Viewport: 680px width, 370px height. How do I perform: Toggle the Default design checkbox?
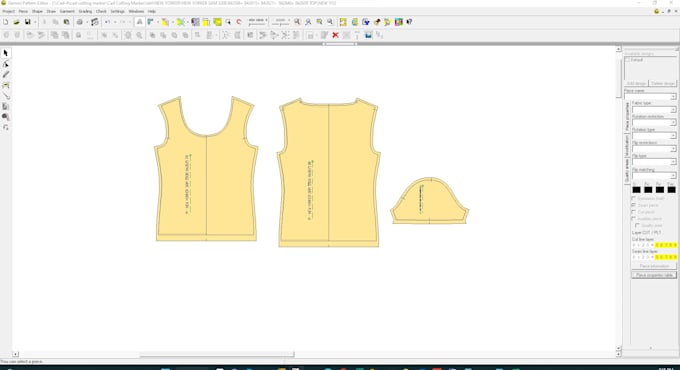[628, 59]
